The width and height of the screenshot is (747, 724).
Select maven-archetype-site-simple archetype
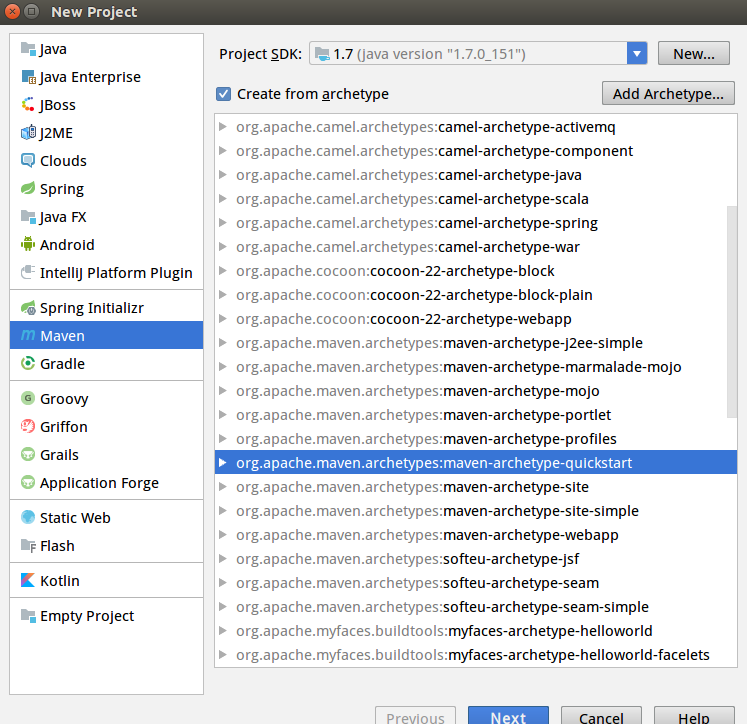pyautogui.click(x=475, y=511)
